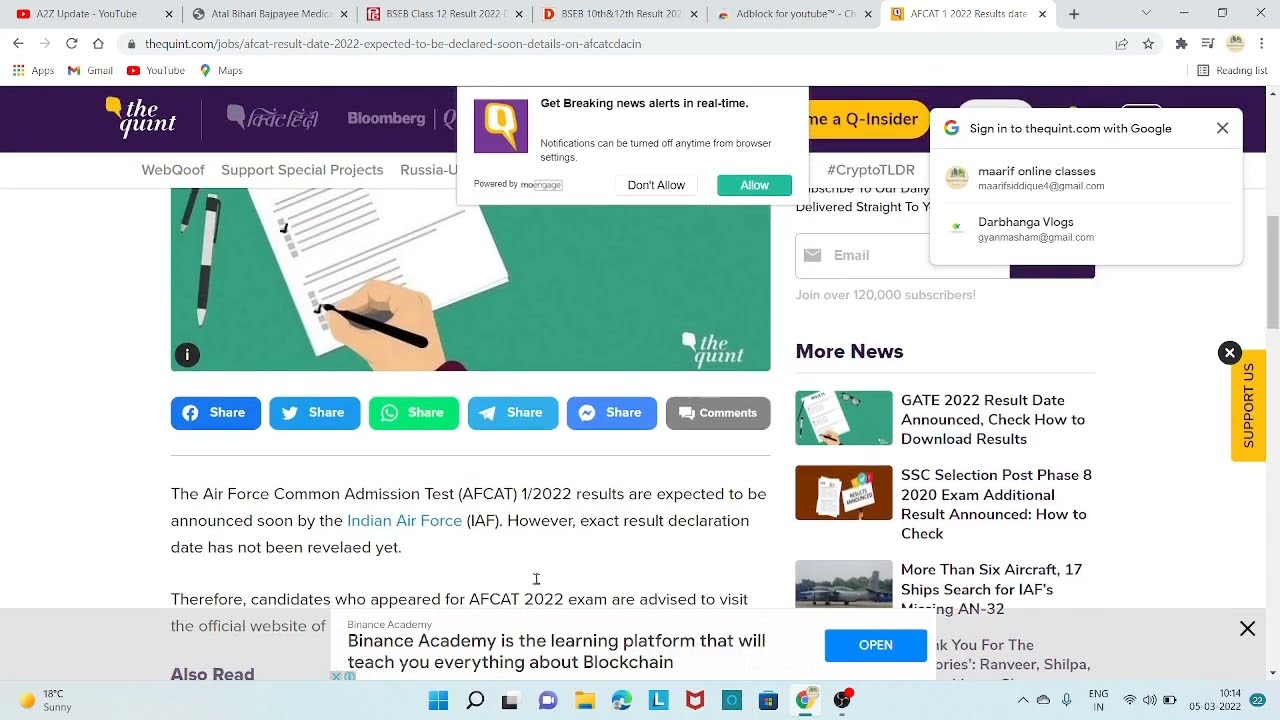Choose the maarif online classes account
Image resolution: width=1280 pixels, height=720 pixels.
point(1085,178)
